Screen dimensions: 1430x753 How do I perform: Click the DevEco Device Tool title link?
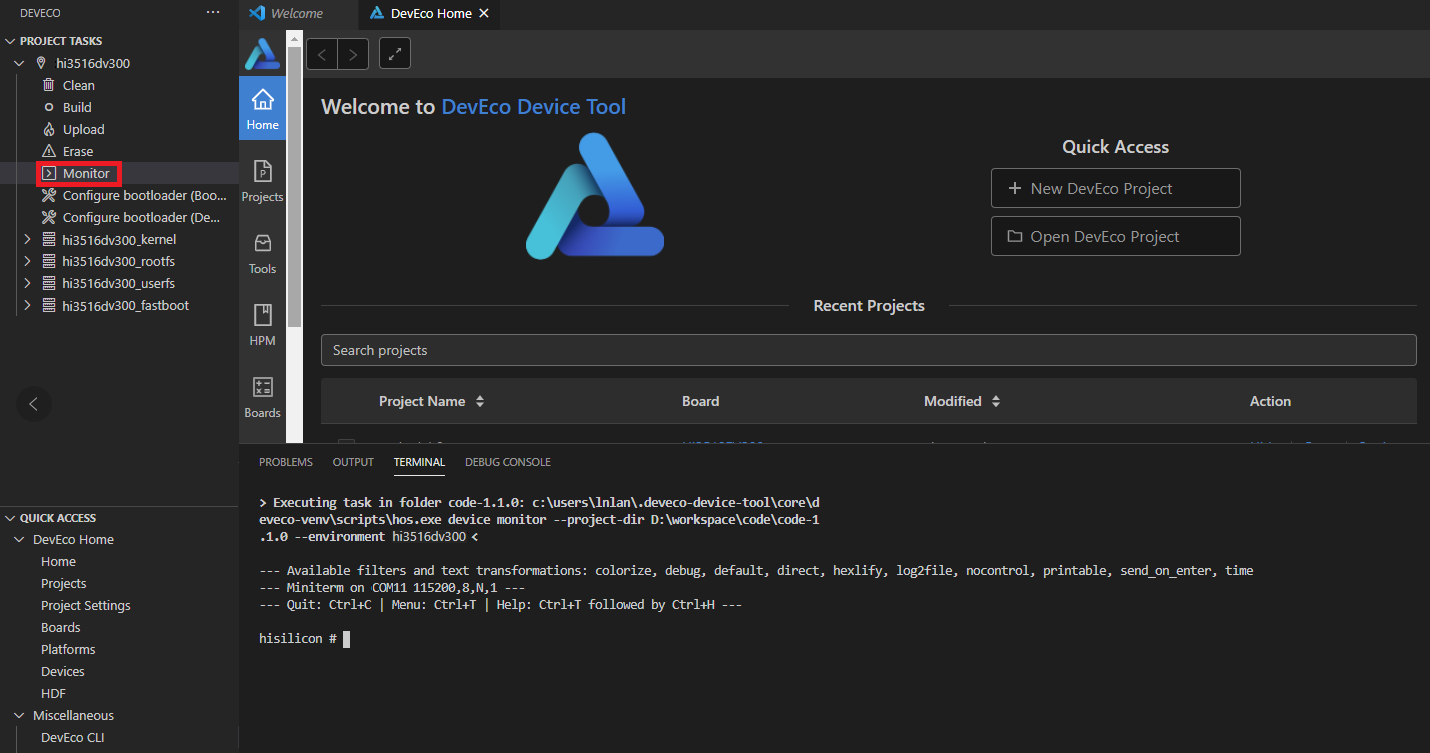tap(534, 106)
